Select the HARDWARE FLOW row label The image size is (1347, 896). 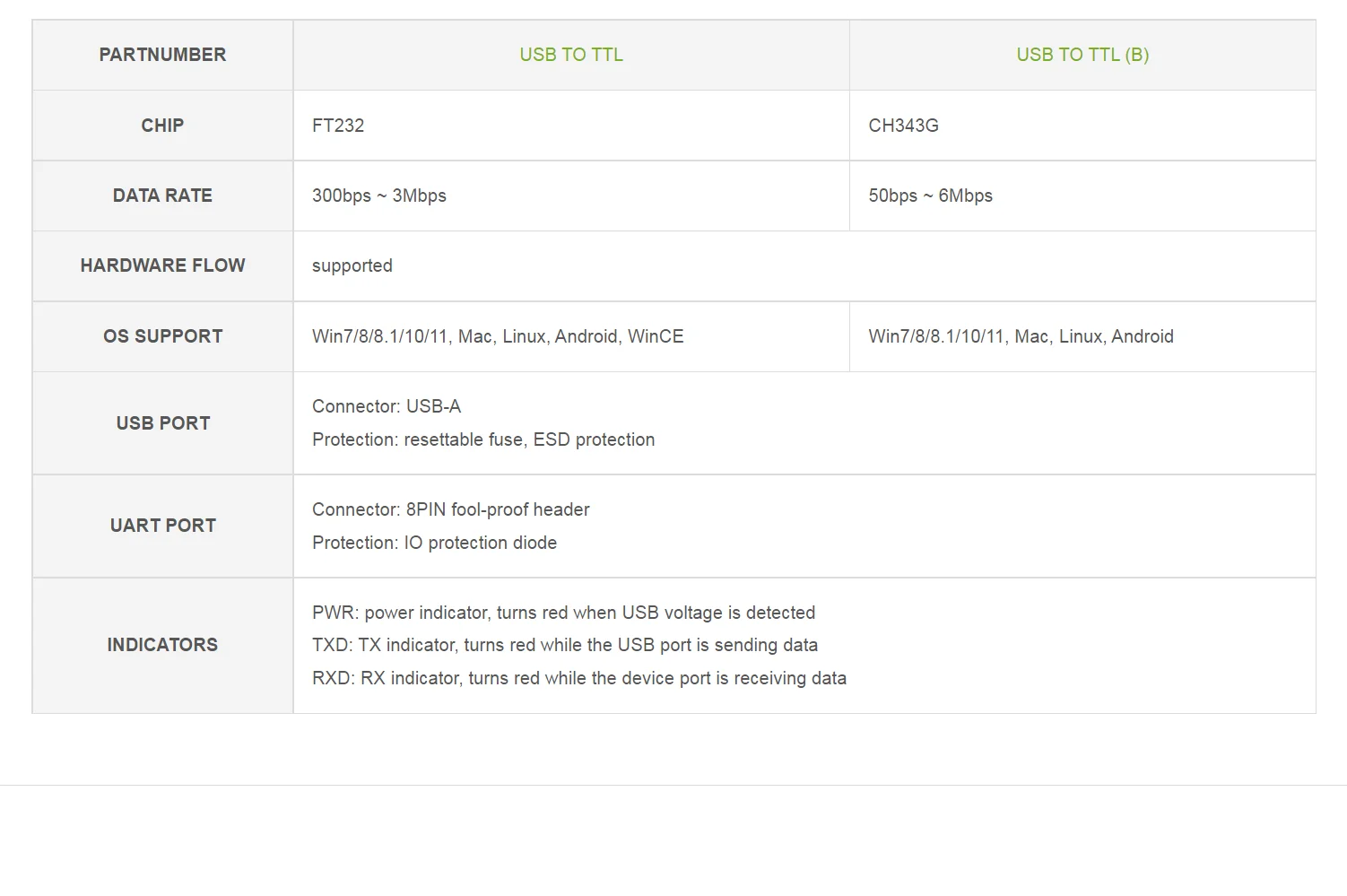(x=162, y=265)
